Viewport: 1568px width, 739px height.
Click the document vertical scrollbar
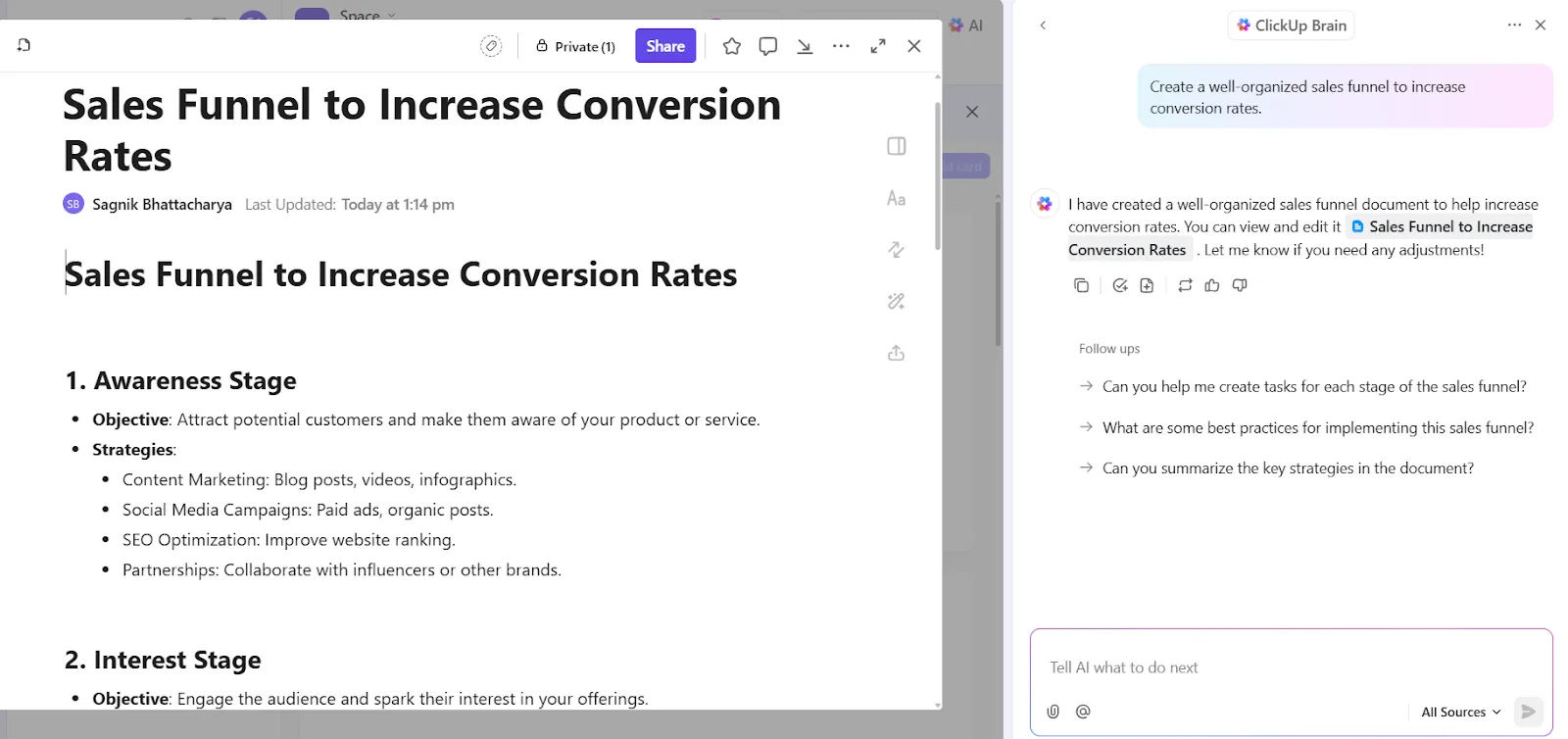click(x=938, y=176)
